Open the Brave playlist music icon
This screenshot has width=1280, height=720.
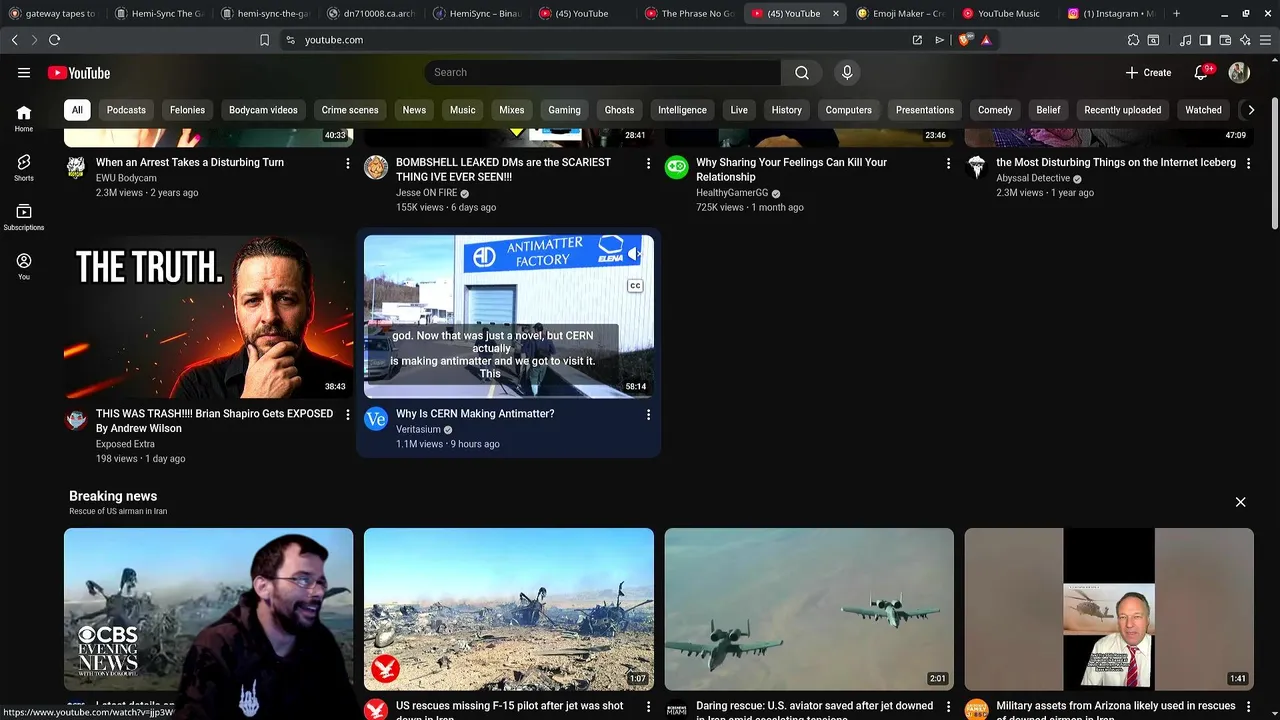click(1185, 40)
